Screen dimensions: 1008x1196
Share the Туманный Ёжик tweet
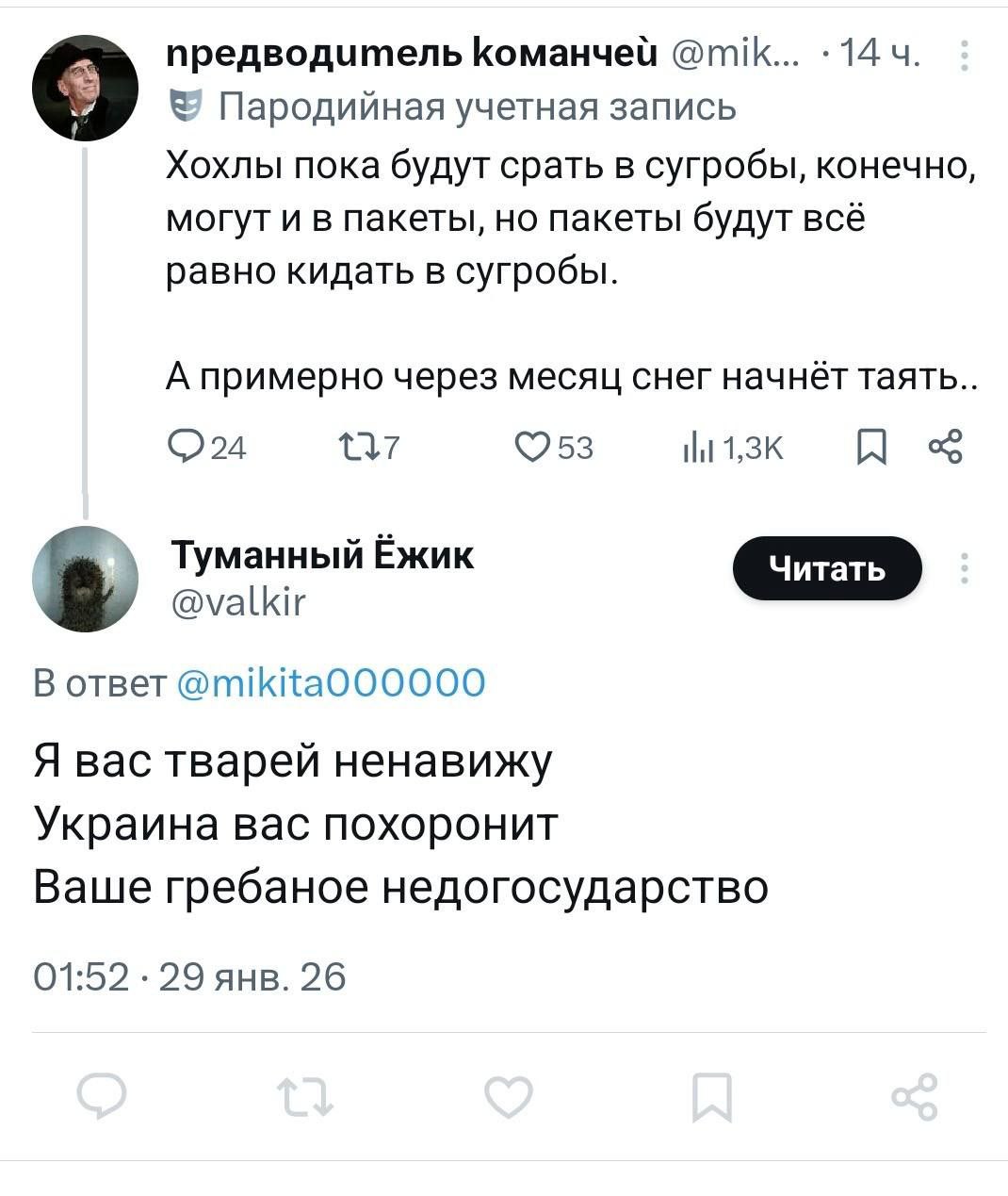(x=915, y=1097)
